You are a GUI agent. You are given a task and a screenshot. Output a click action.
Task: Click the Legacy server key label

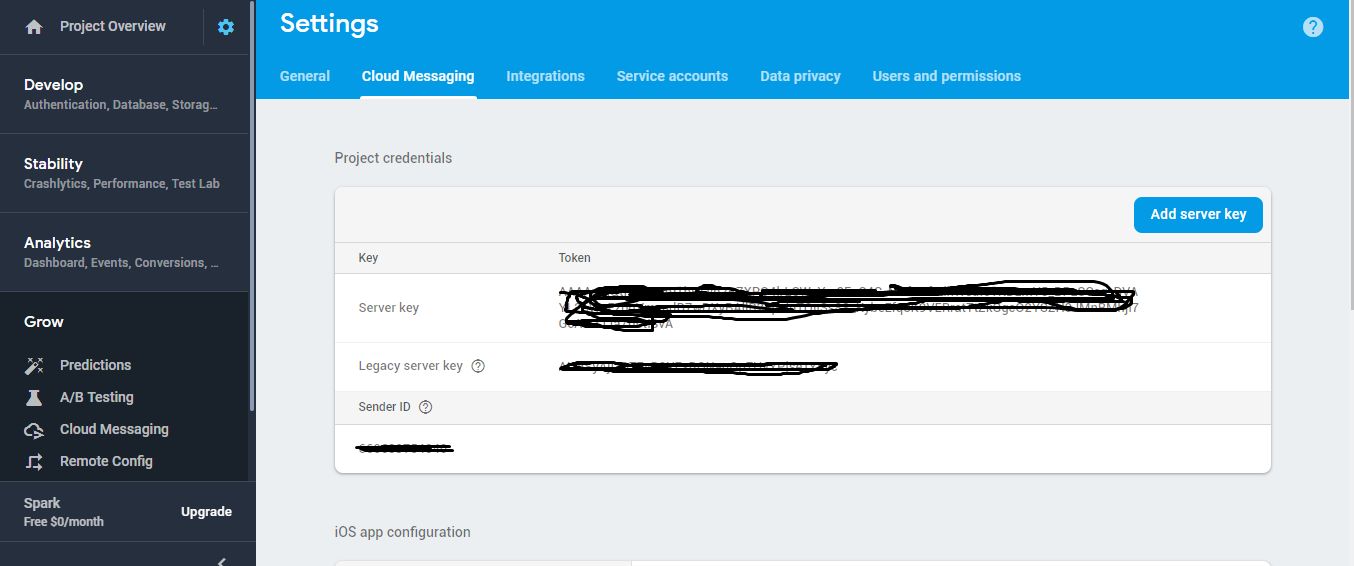(410, 366)
